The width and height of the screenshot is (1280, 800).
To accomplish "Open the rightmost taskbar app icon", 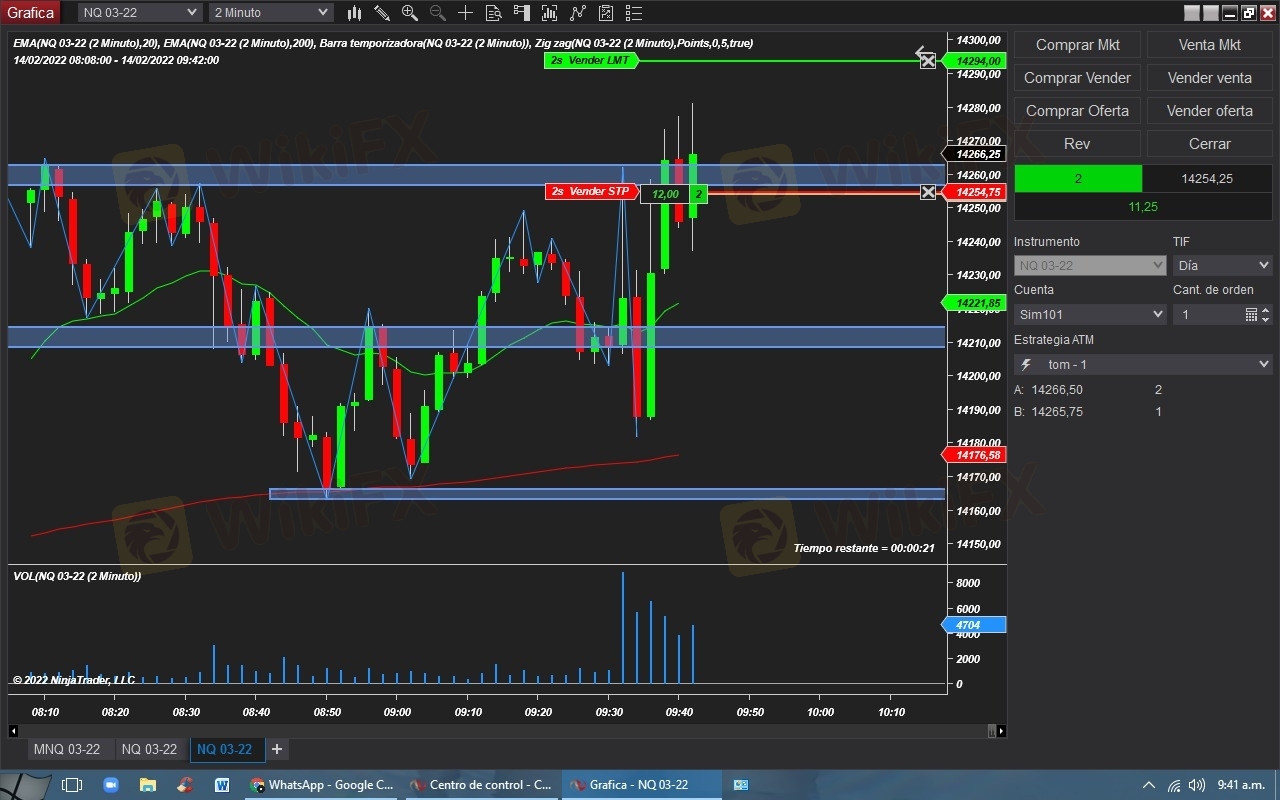I will (741, 785).
